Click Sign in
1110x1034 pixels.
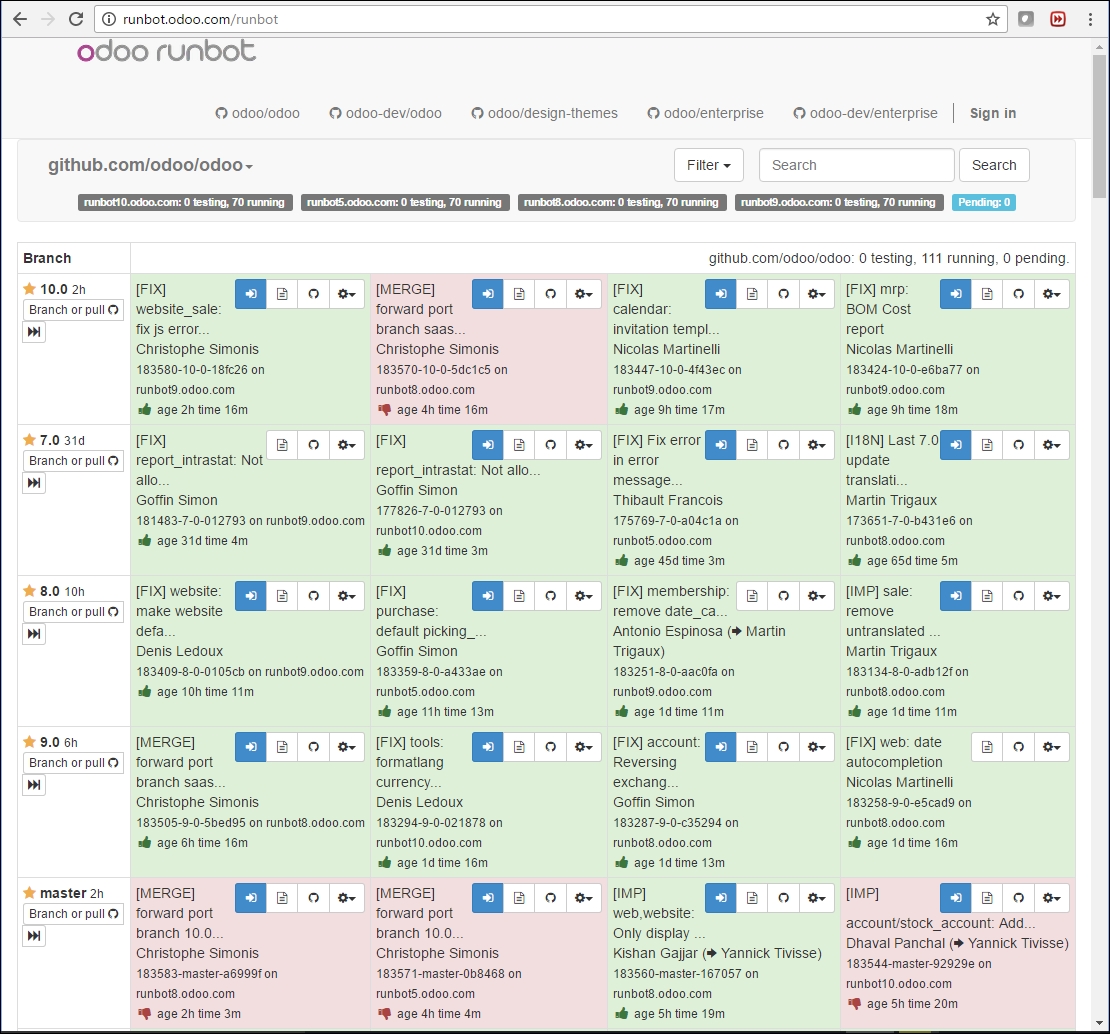[992, 113]
